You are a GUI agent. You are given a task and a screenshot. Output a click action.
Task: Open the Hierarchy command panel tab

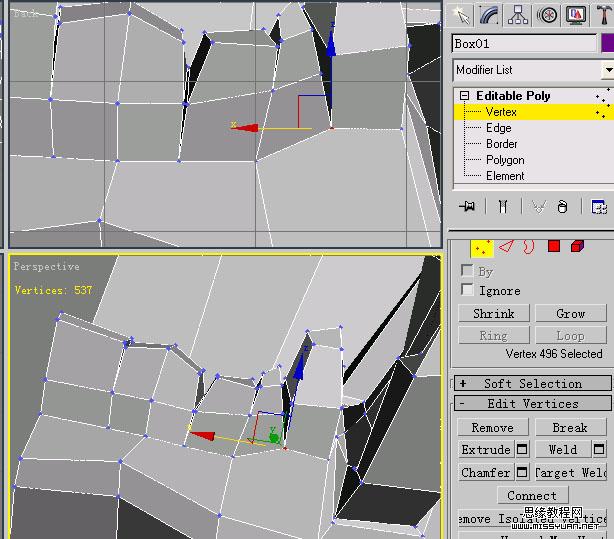[x=518, y=15]
